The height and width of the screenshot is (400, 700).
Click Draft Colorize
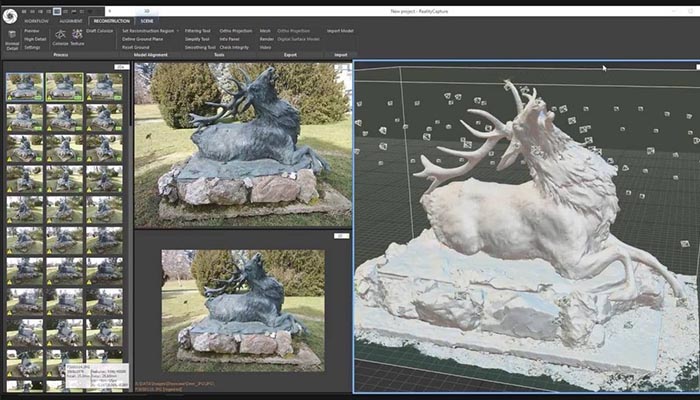click(100, 31)
